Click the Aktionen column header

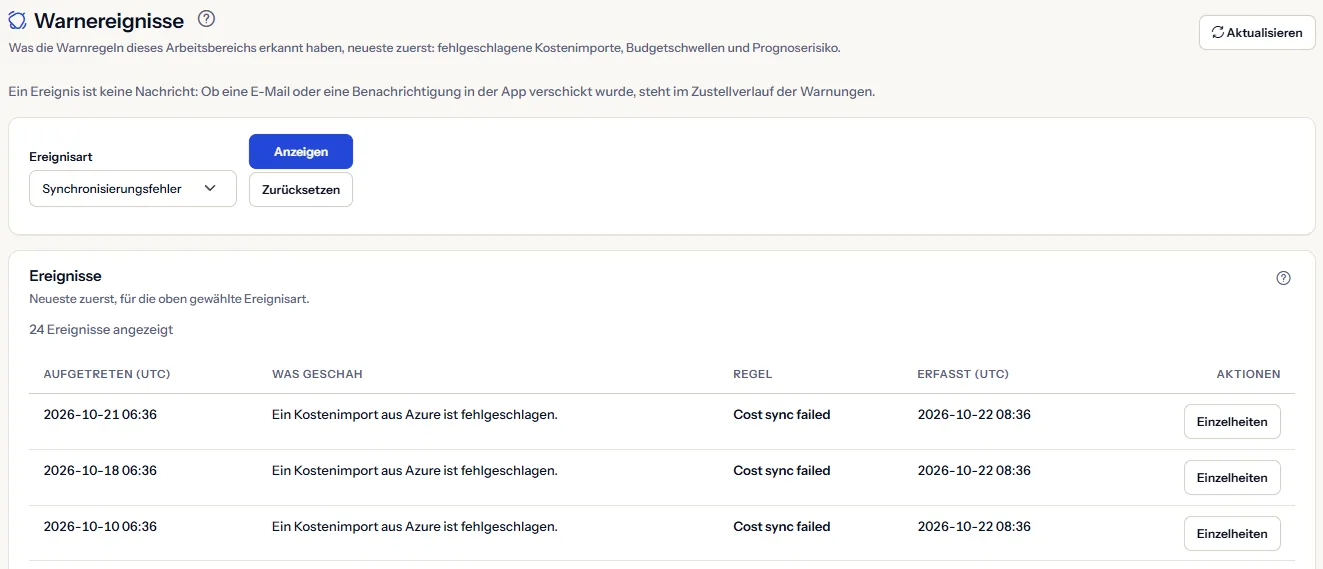pos(1248,374)
